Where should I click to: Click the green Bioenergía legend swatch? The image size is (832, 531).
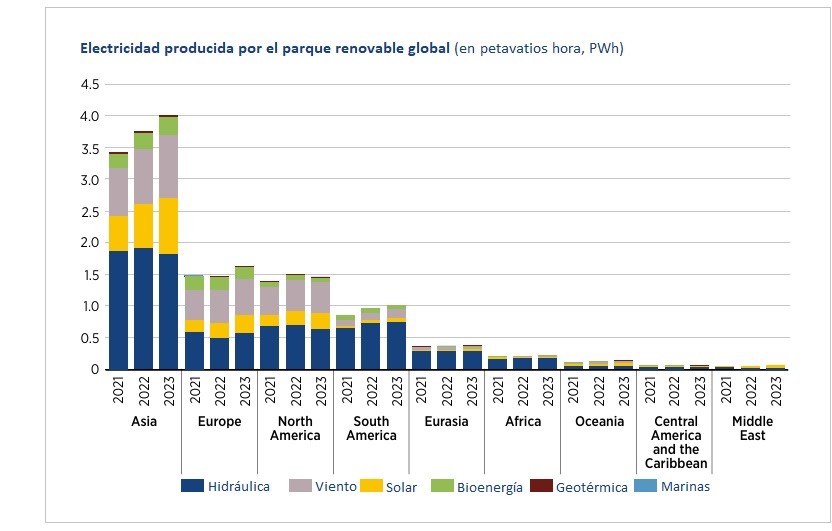click(442, 486)
